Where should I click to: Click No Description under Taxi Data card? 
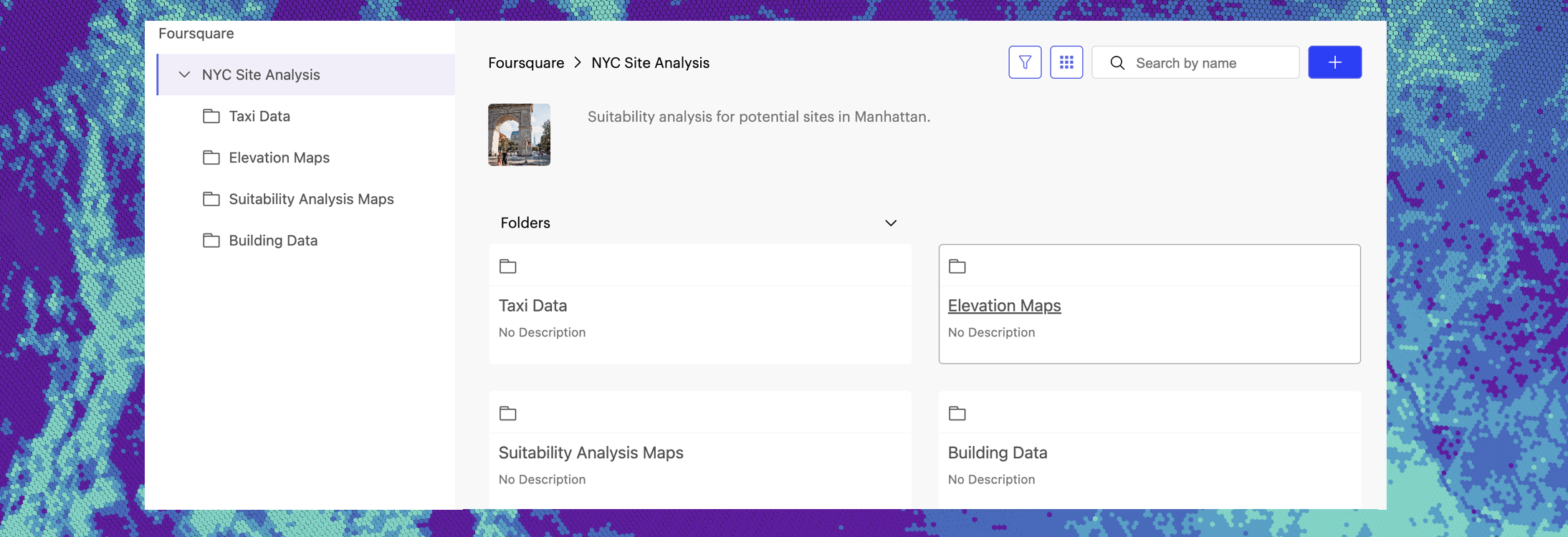[x=542, y=332]
